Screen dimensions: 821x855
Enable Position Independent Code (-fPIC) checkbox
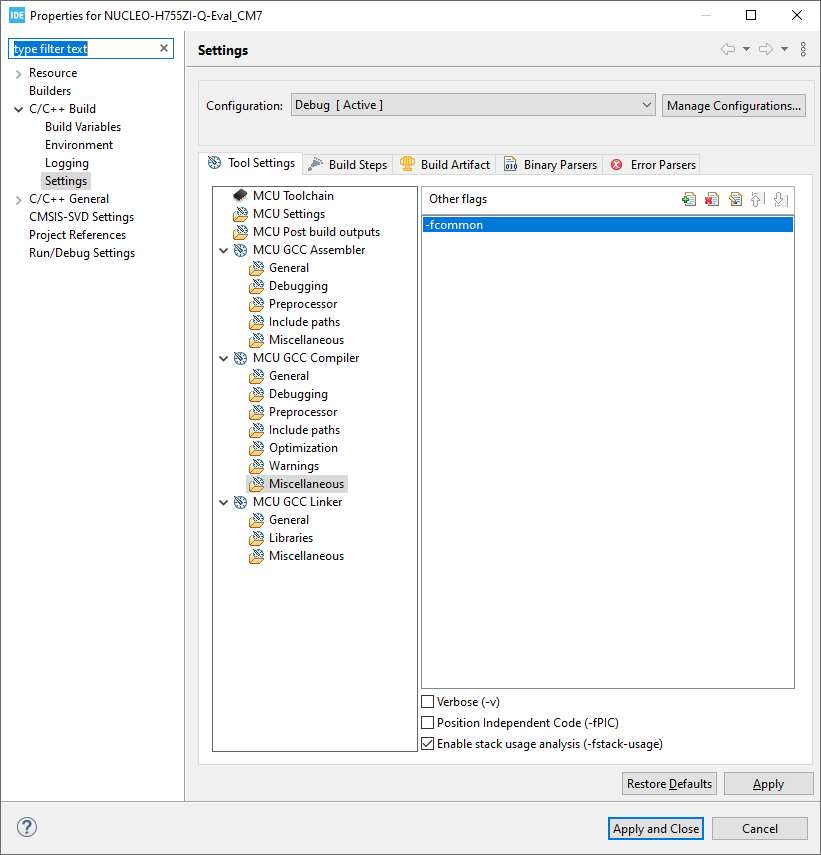pyautogui.click(x=428, y=722)
